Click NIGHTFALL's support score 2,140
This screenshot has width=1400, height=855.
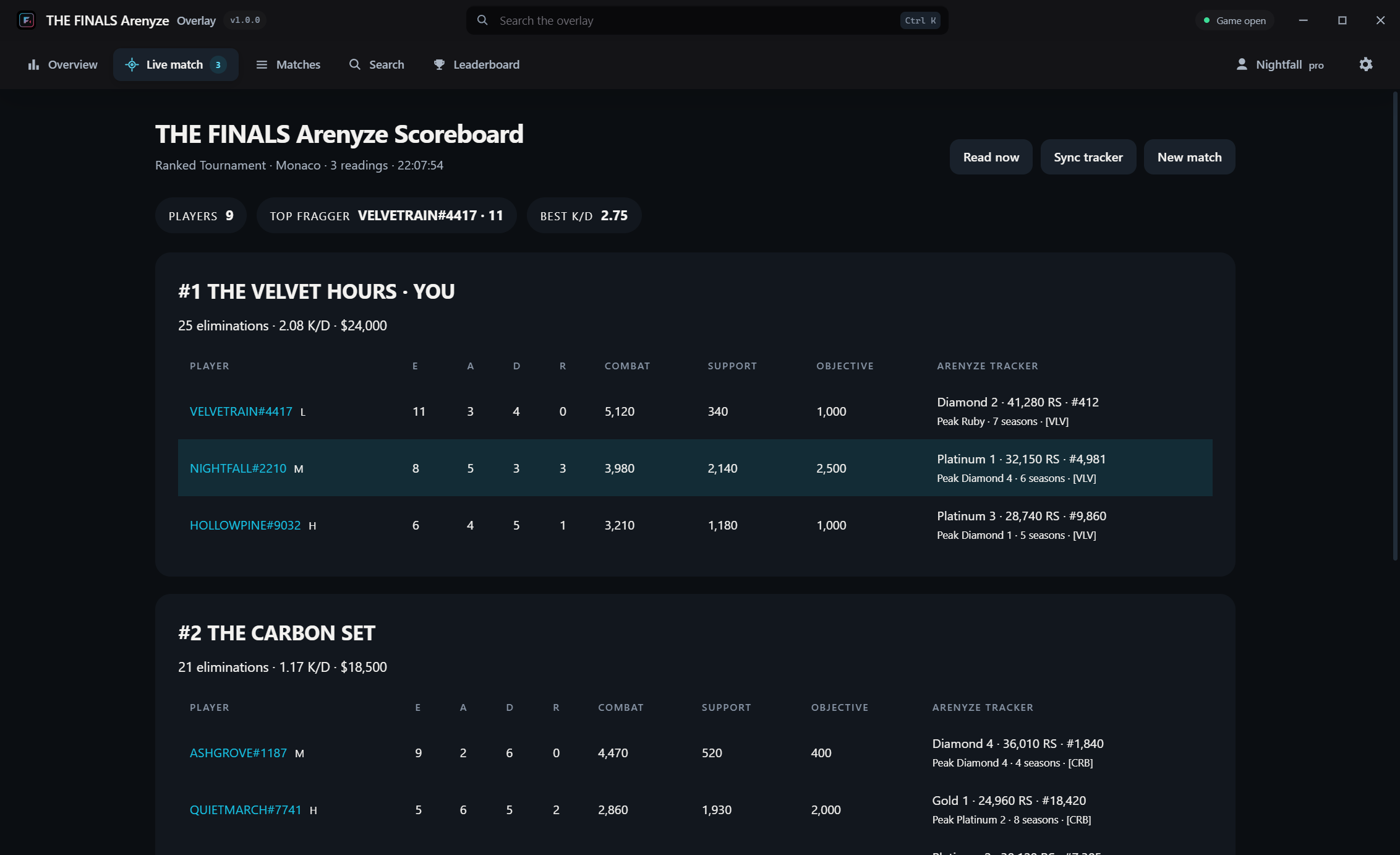[722, 468]
